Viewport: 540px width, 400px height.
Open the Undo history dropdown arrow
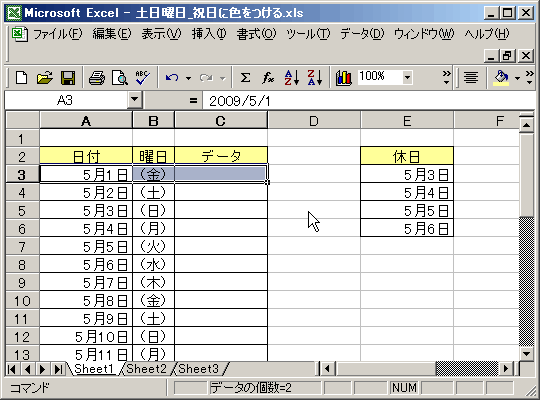(x=188, y=78)
